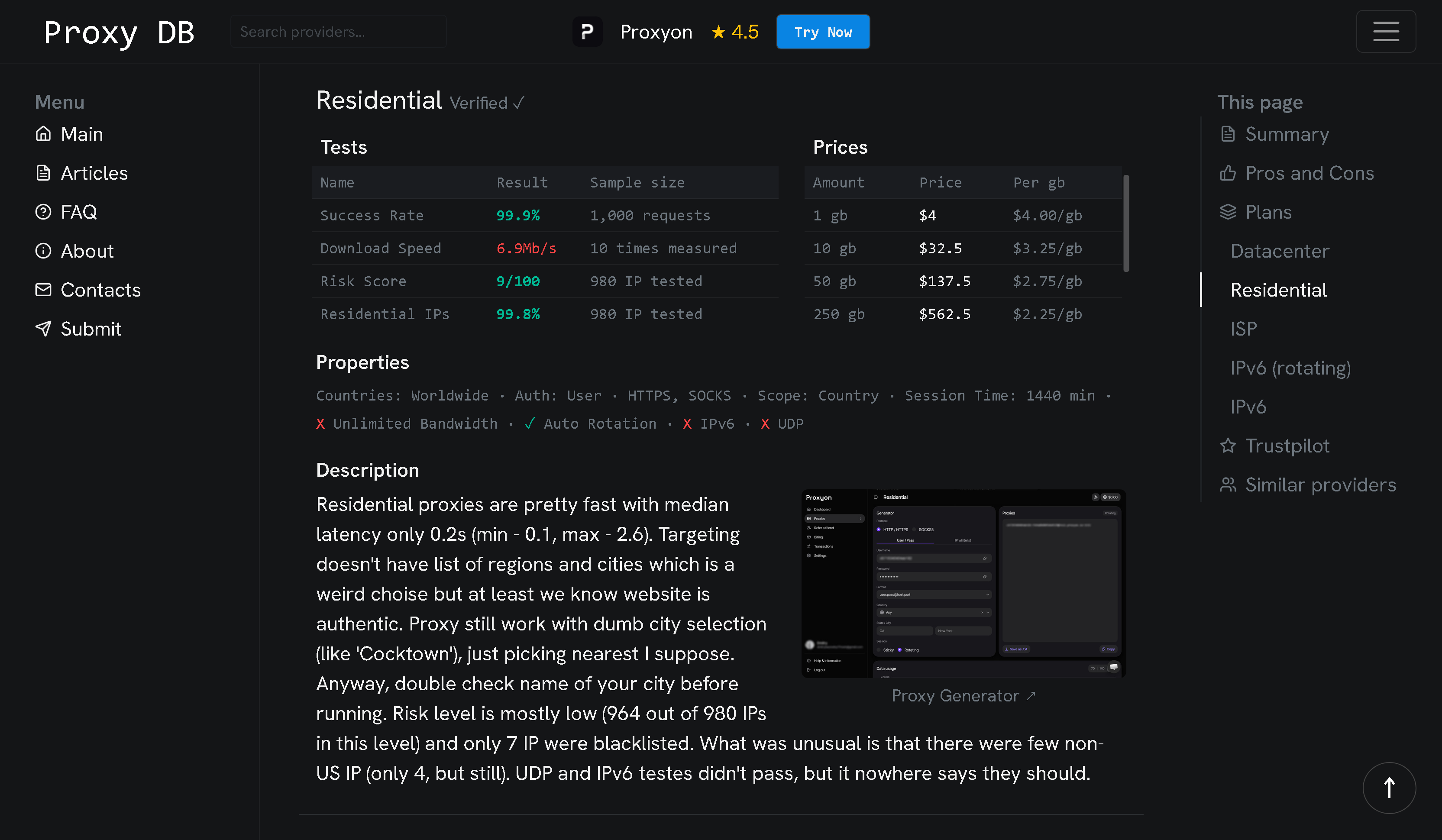Click the Session Time: 1440 min property
The image size is (1442, 840).
tap(1000, 395)
